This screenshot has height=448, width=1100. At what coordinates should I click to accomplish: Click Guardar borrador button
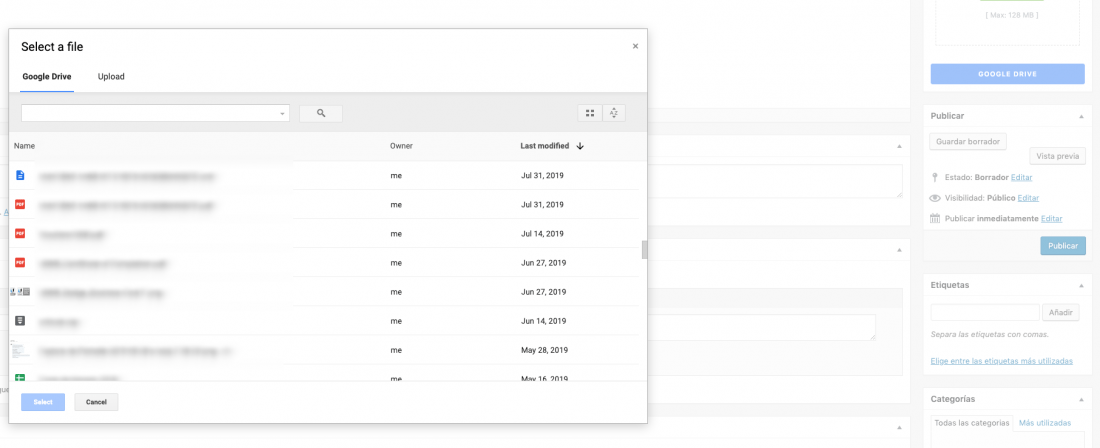[968, 141]
